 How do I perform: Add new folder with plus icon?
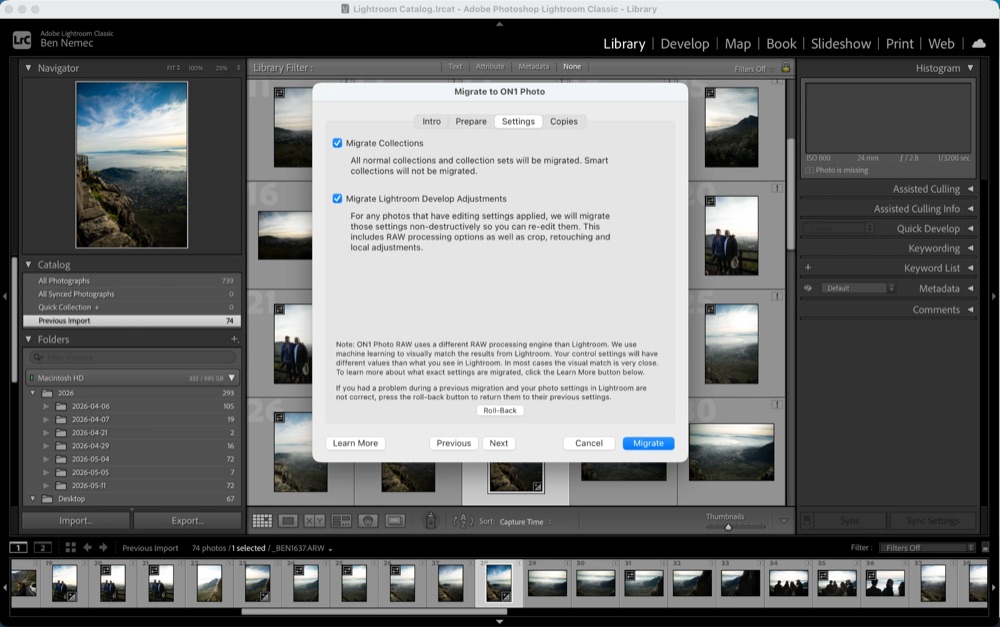pos(234,339)
